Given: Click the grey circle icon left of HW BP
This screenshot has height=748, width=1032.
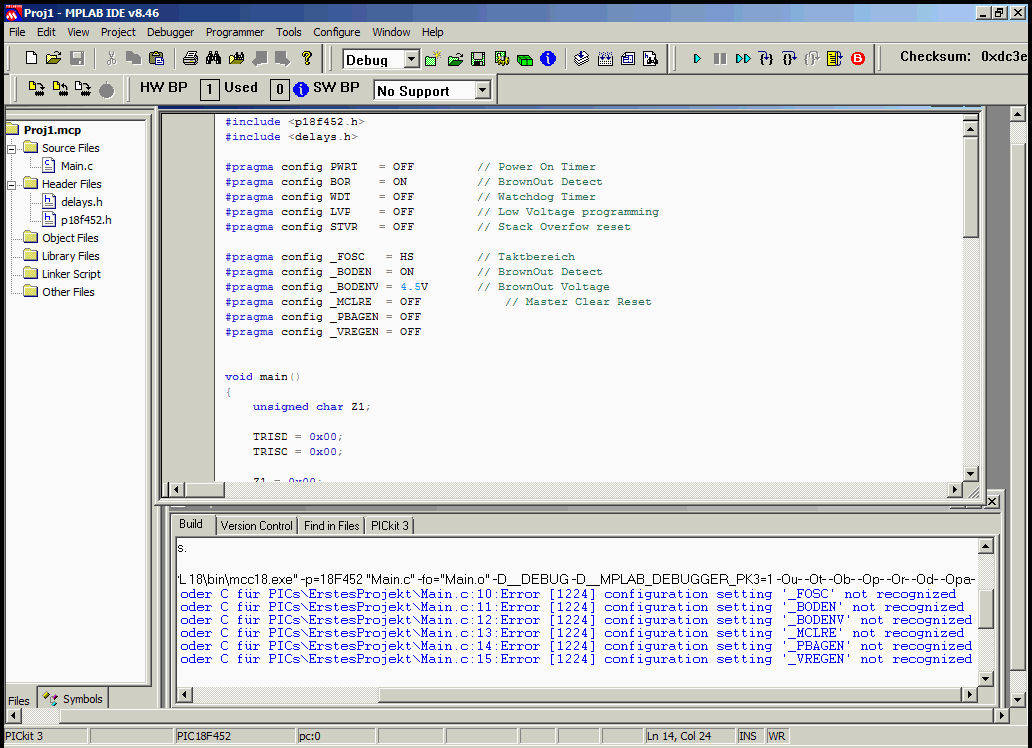Looking at the screenshot, I should point(107,90).
